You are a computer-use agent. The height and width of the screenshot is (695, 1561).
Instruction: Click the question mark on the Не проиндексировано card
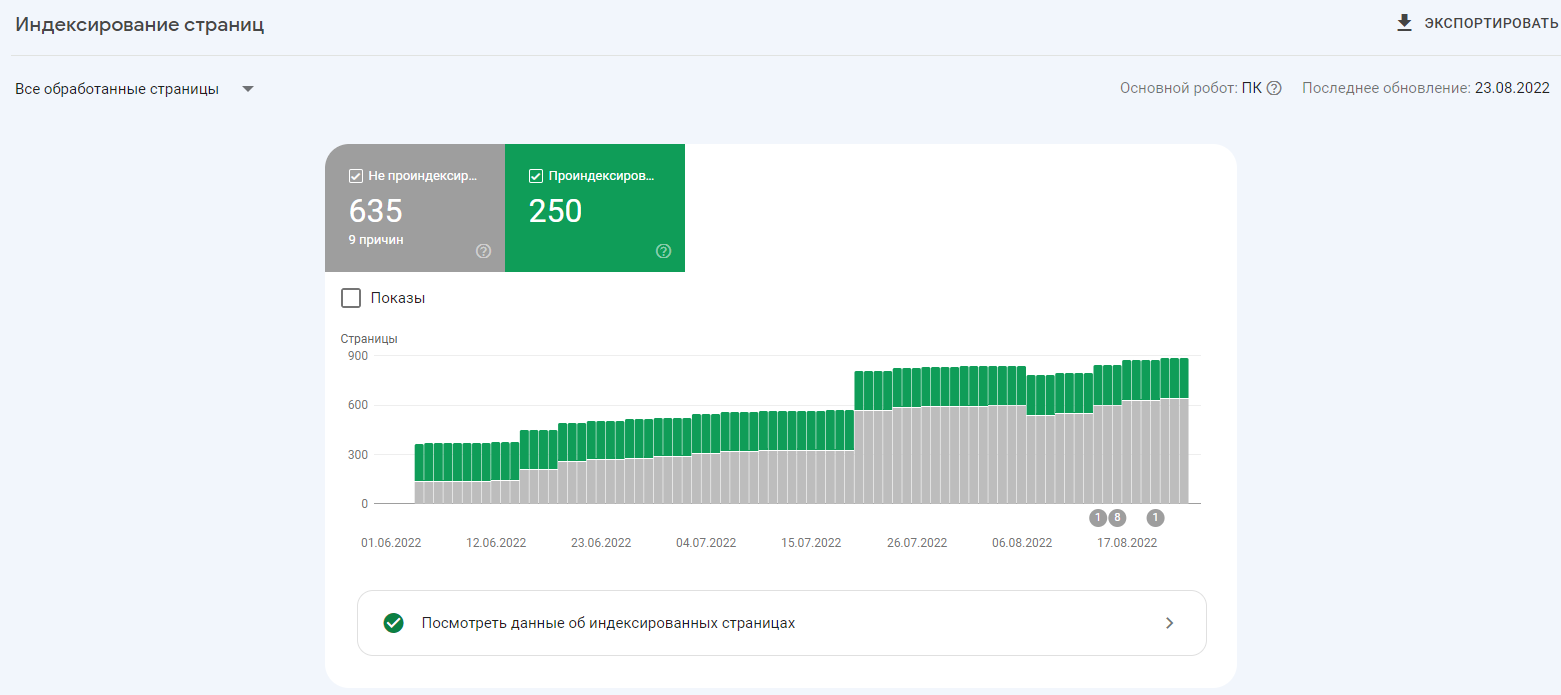pos(483,251)
